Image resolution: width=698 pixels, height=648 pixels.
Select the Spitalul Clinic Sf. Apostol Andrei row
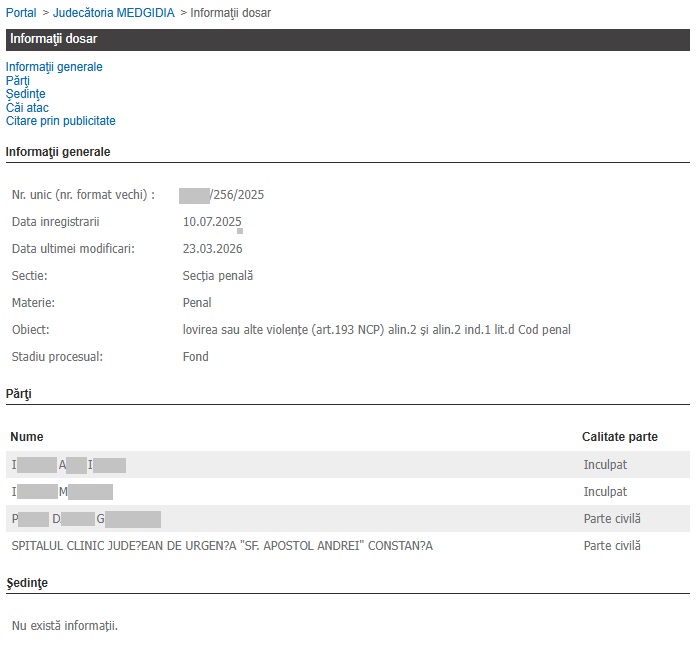tap(222, 546)
